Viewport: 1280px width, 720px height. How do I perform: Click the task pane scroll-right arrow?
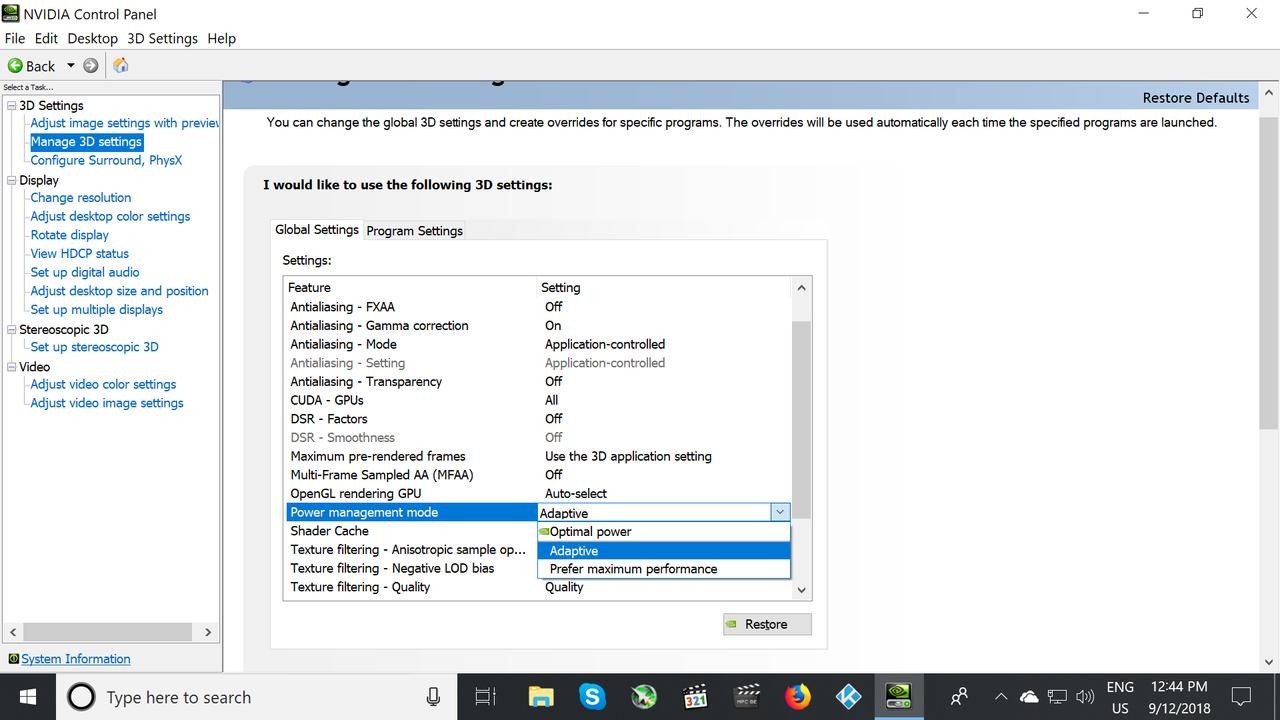(208, 632)
